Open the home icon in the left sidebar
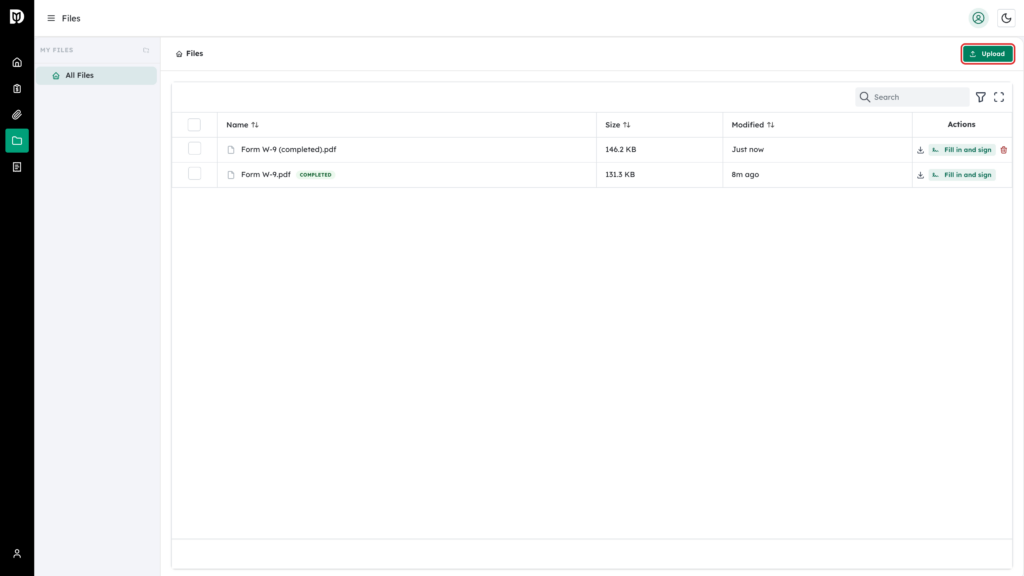Image resolution: width=1024 pixels, height=576 pixels. 17,63
